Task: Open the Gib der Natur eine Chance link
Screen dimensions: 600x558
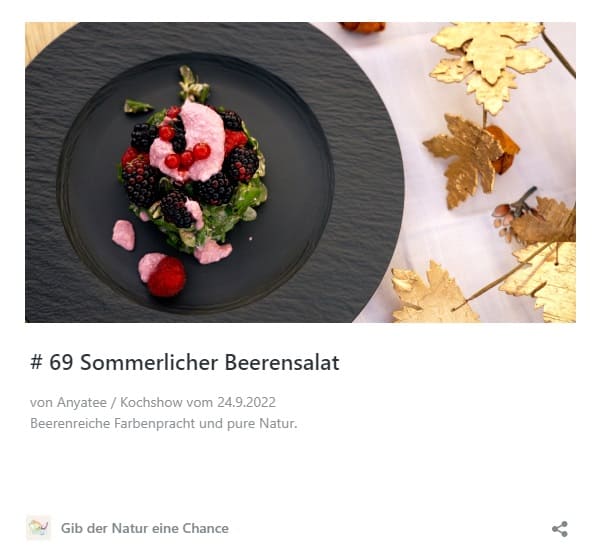Action: point(145,528)
